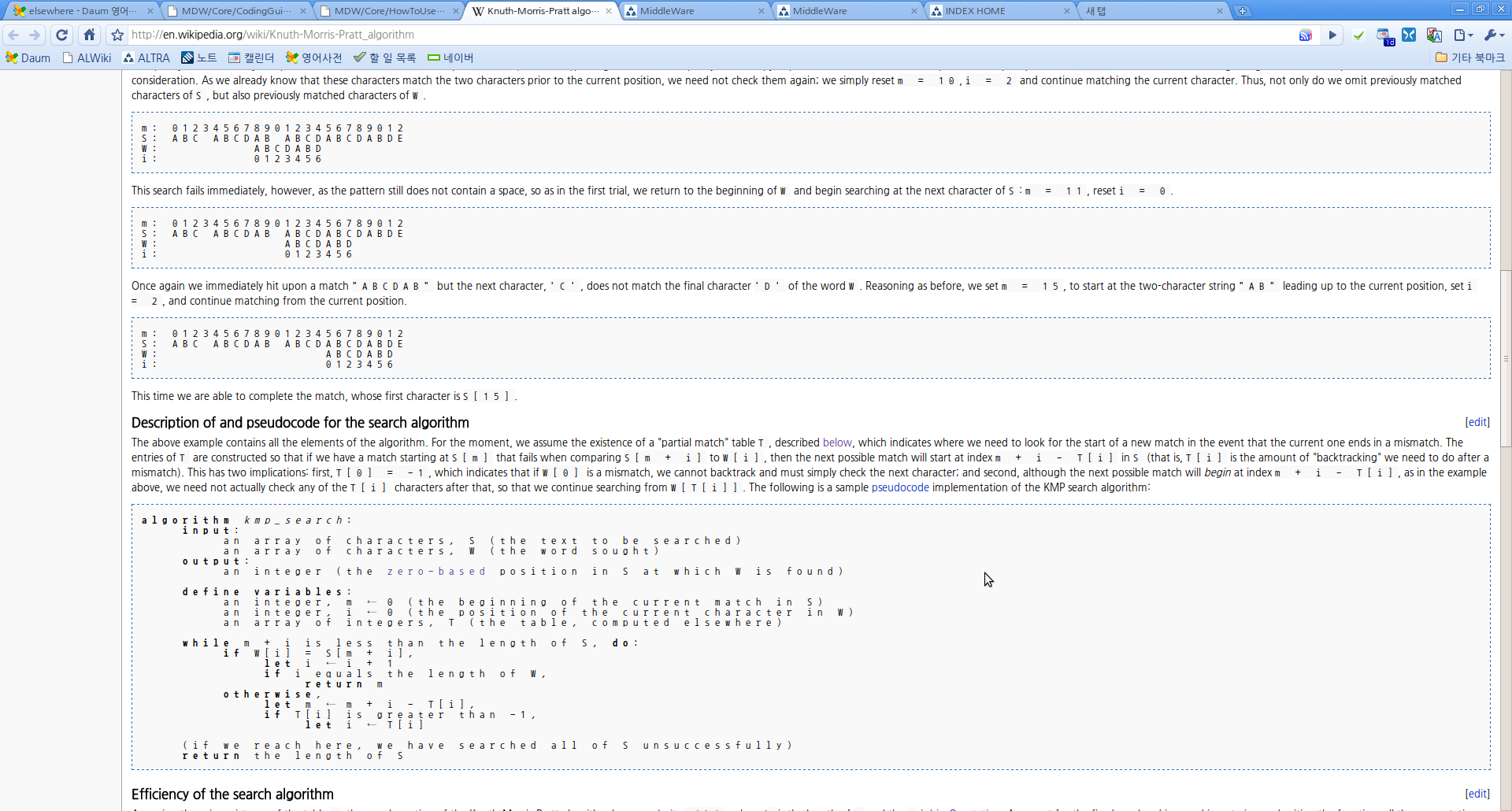
Task: Click the Knuth-Morris-Pratt tab Wikipedia favicon
Action: pyautogui.click(x=478, y=11)
